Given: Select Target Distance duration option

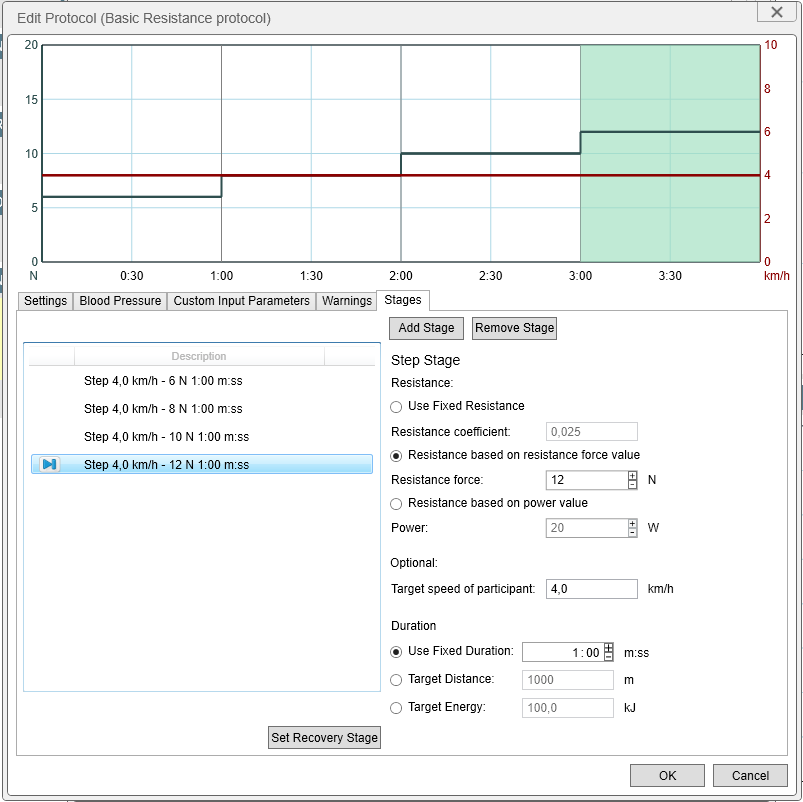Looking at the screenshot, I should click(396, 680).
